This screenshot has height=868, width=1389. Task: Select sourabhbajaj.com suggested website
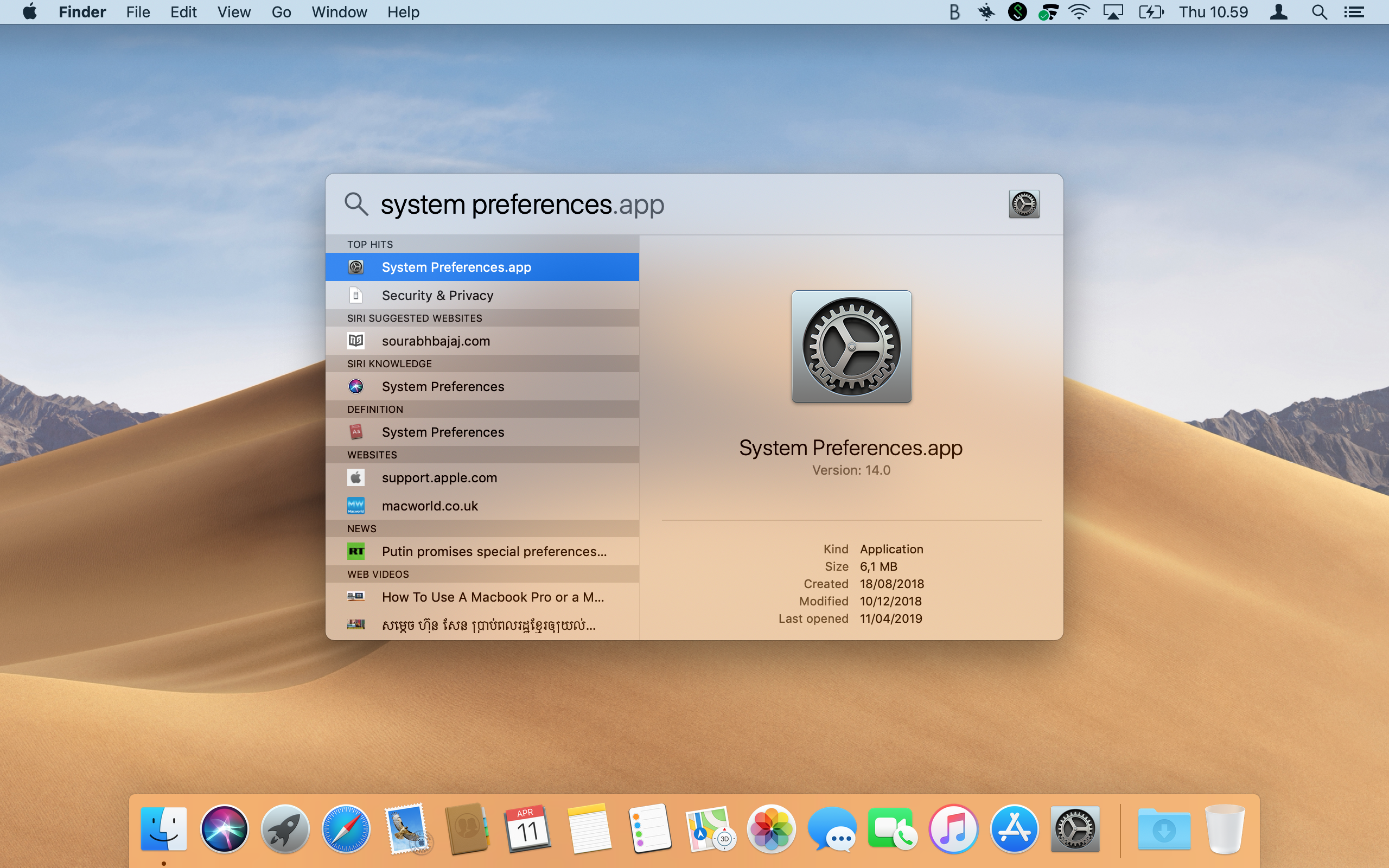482,341
